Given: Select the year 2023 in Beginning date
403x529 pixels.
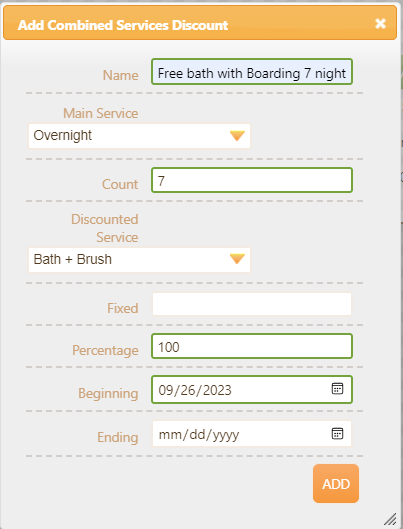Looking at the screenshot, I should 217,390.
